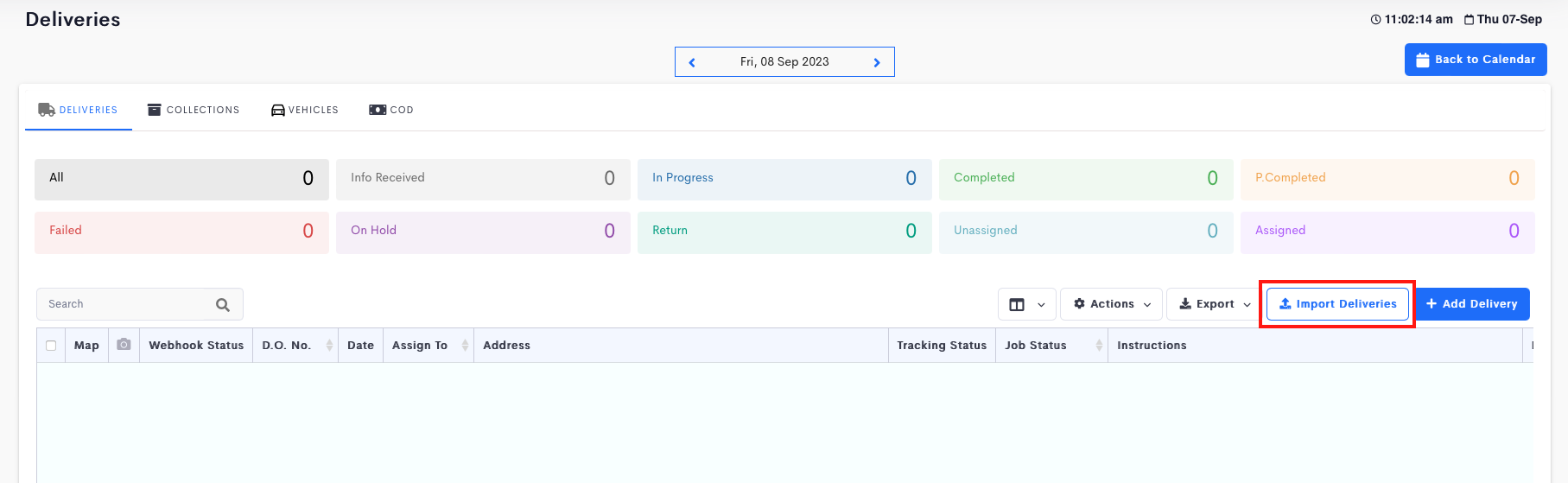Filter by Assigned status card

1387,232
